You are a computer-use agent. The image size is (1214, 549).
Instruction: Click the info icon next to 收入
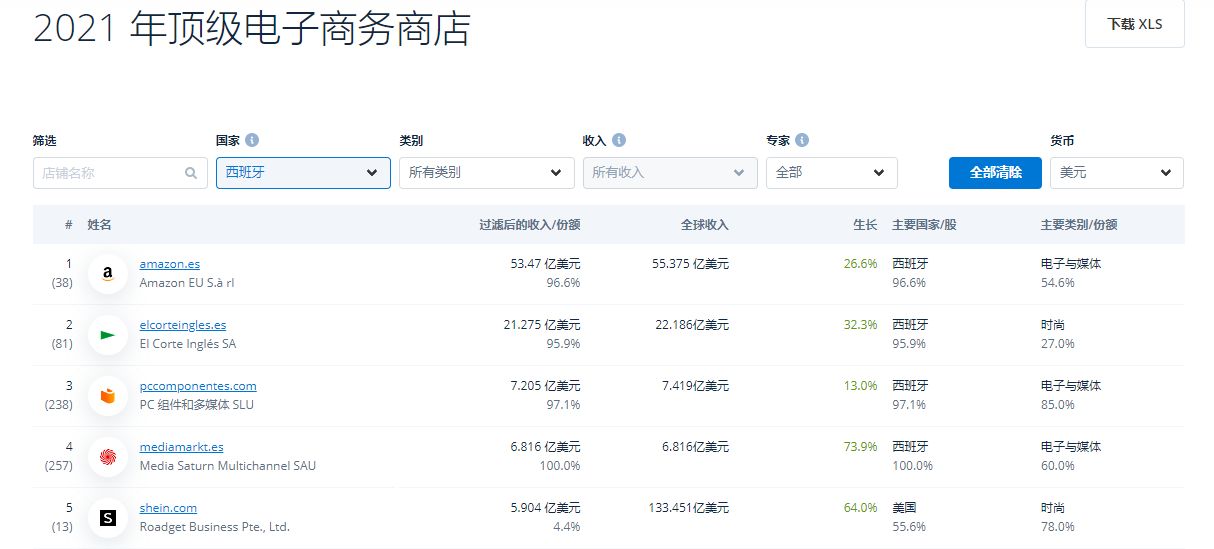pyautogui.click(x=619, y=141)
